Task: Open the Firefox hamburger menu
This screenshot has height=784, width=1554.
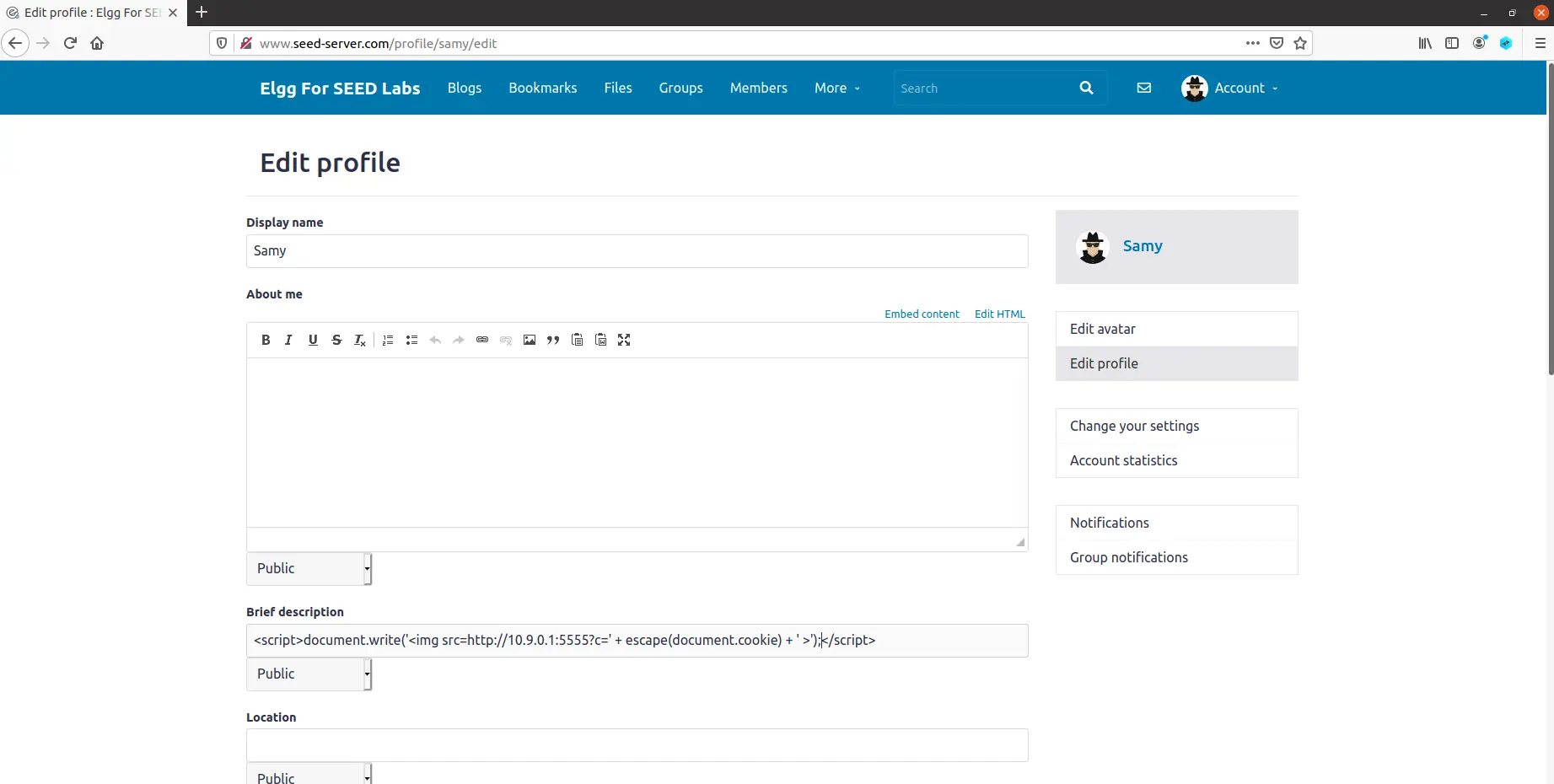Action: [1540, 43]
